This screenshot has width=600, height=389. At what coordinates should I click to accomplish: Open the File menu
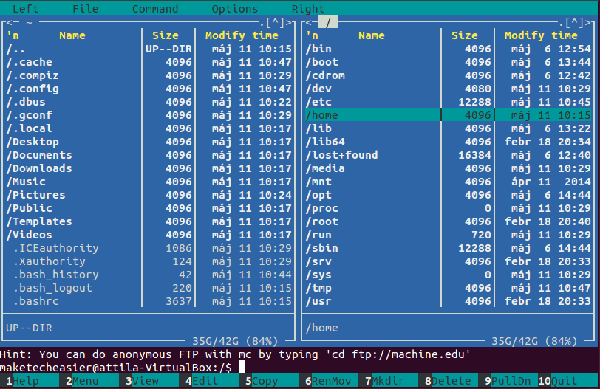tap(86, 9)
